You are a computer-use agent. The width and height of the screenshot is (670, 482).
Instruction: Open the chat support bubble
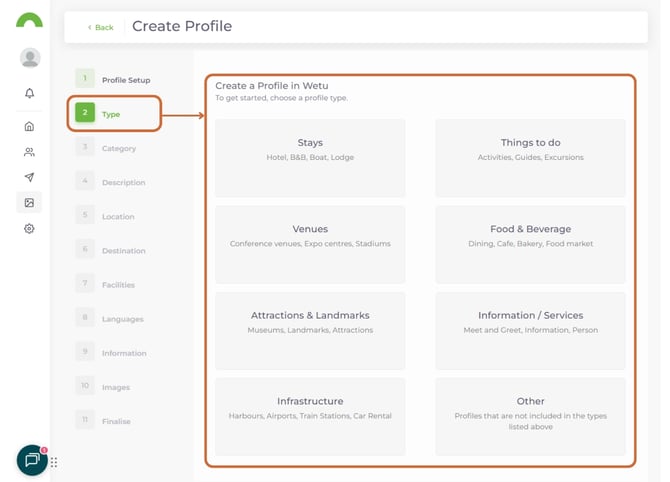coord(32,460)
